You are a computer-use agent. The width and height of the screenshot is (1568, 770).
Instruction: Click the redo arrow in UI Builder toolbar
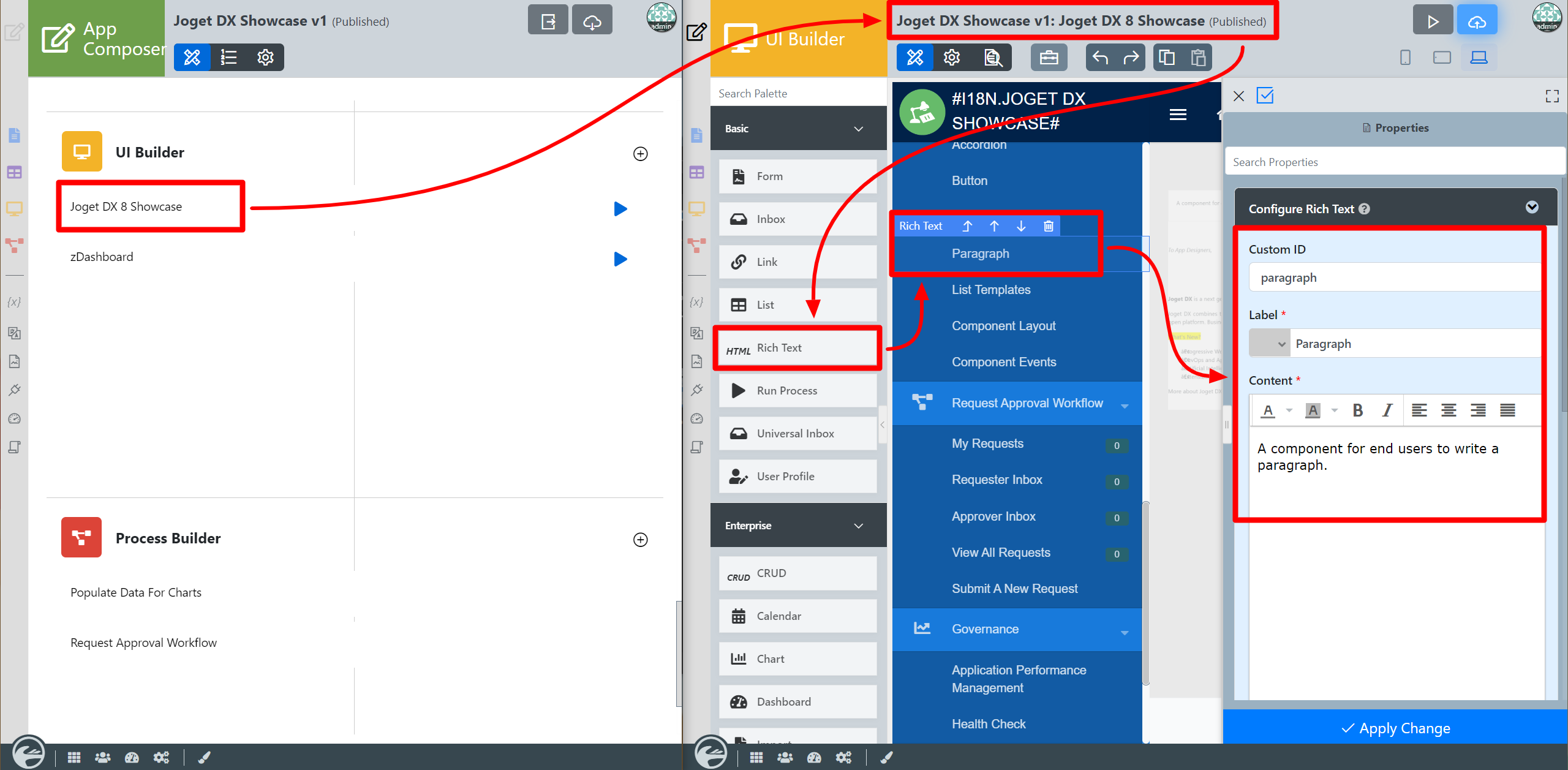pos(1131,58)
